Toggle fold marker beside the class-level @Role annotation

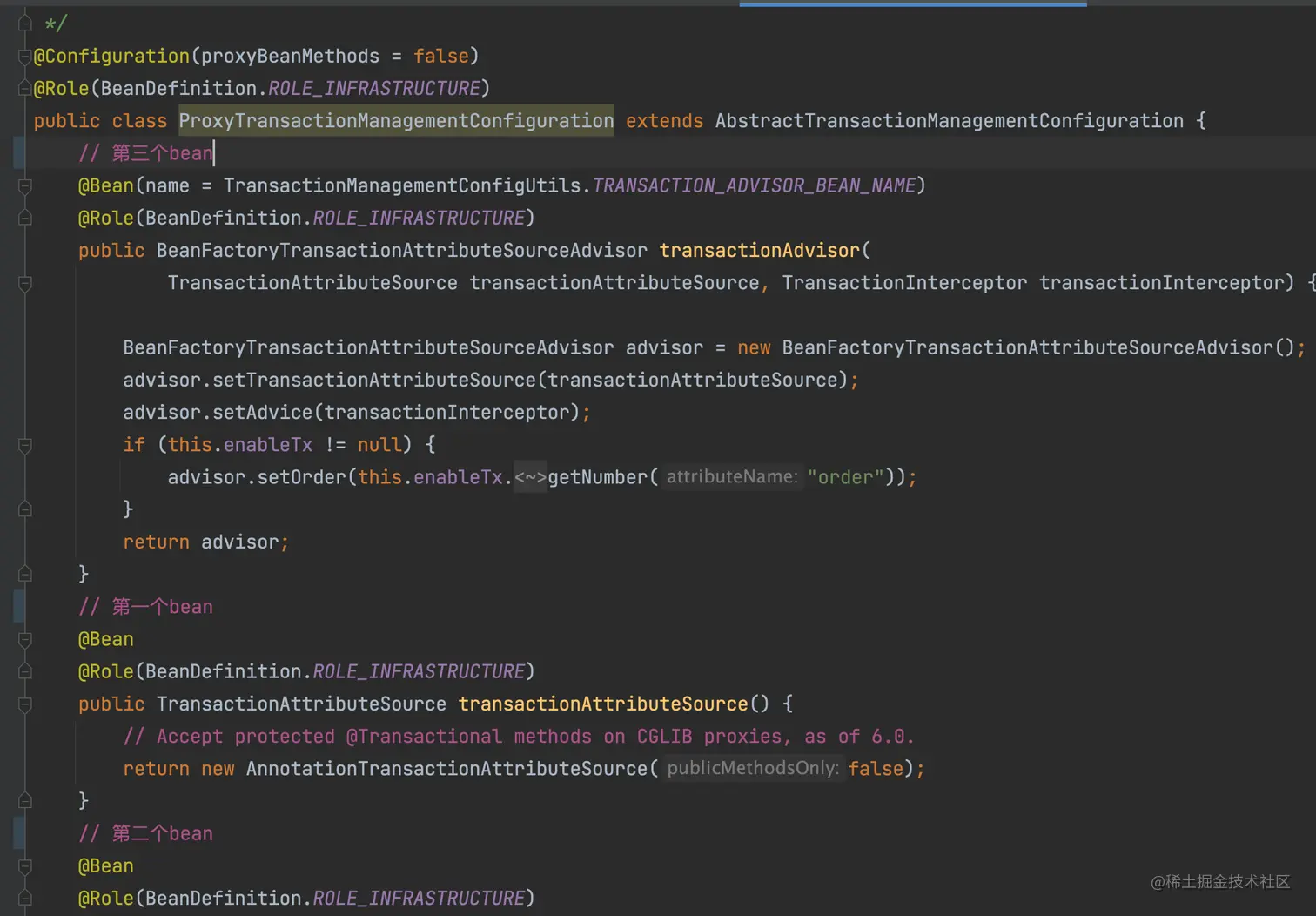pos(24,89)
